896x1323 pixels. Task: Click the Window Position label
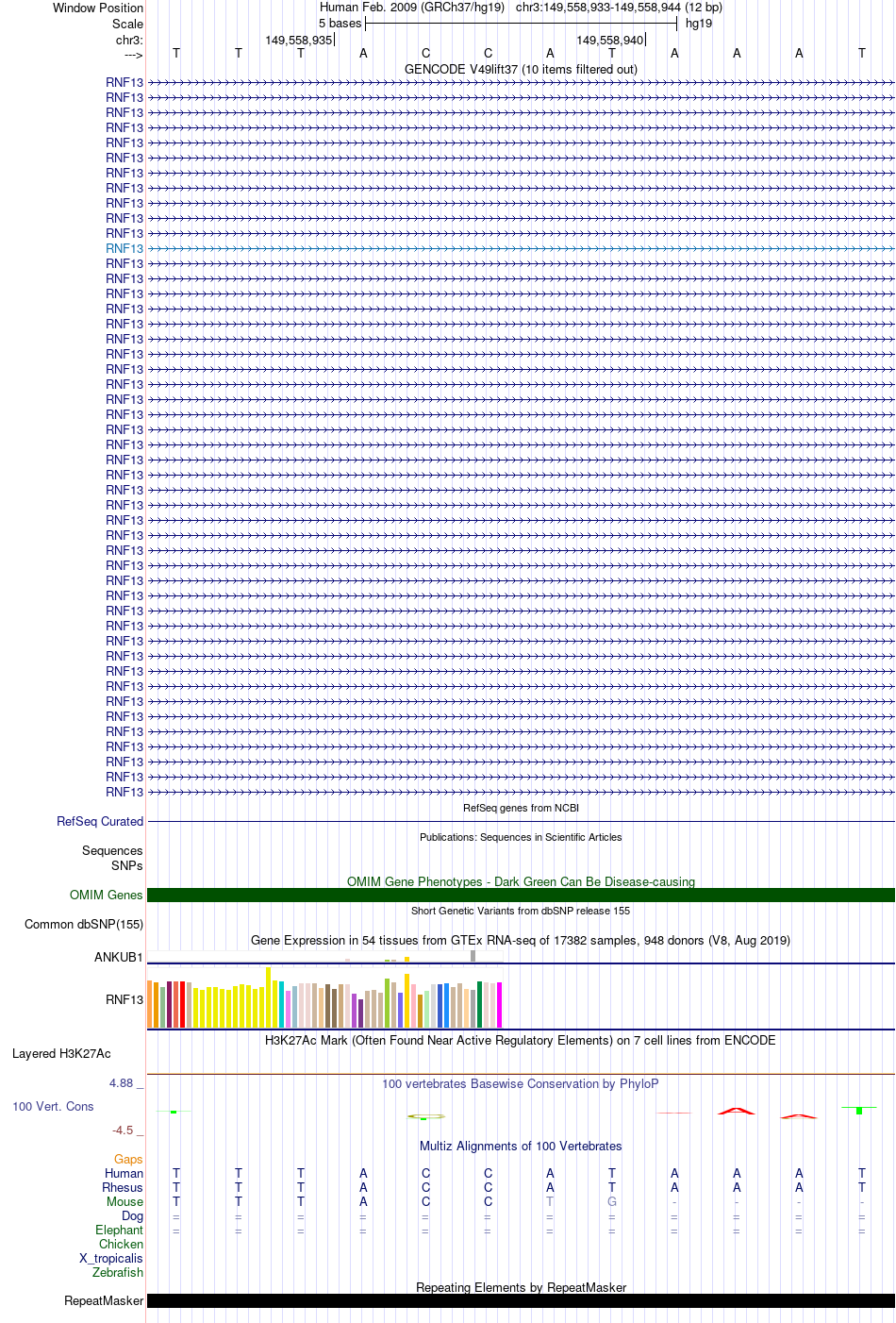pos(98,8)
